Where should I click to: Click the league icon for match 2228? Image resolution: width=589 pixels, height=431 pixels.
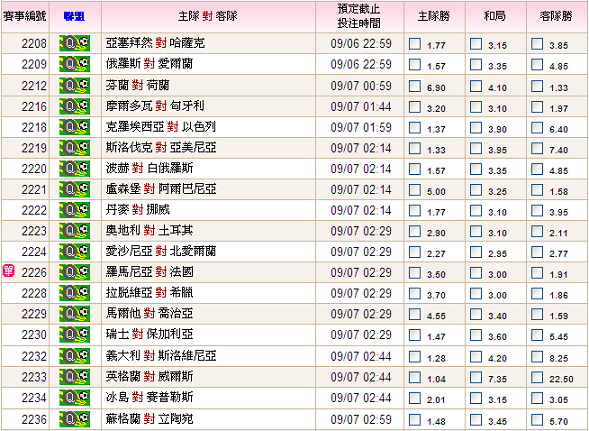74,293
